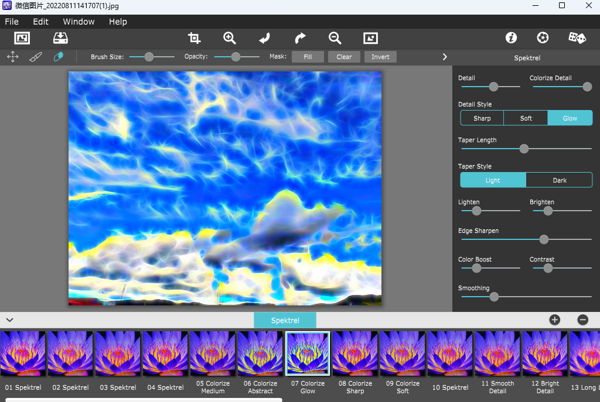The image size is (600, 402).
Task: Click the Taper Length slider
Action: click(x=524, y=149)
